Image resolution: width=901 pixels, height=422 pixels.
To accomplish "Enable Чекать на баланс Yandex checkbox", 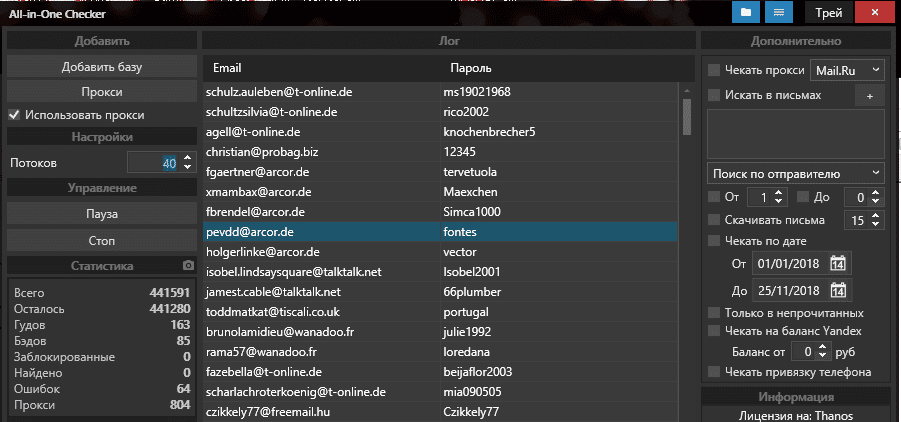I will point(714,331).
